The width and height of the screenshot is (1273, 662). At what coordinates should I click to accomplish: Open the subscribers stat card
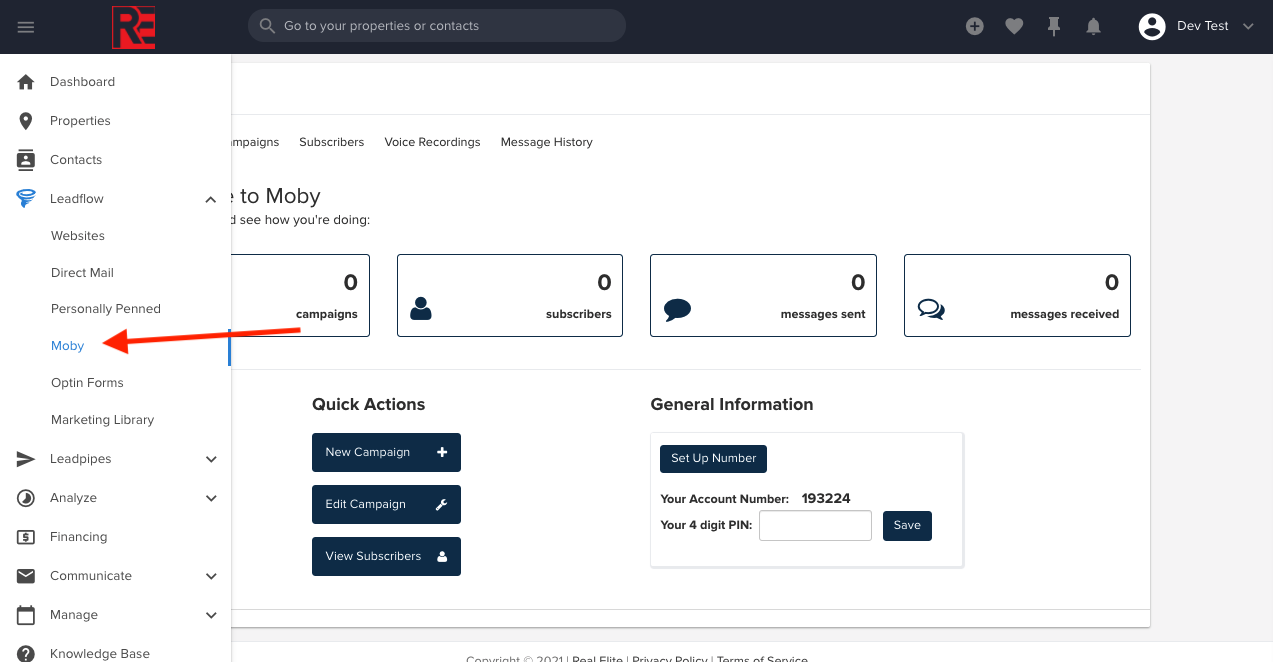click(x=510, y=295)
